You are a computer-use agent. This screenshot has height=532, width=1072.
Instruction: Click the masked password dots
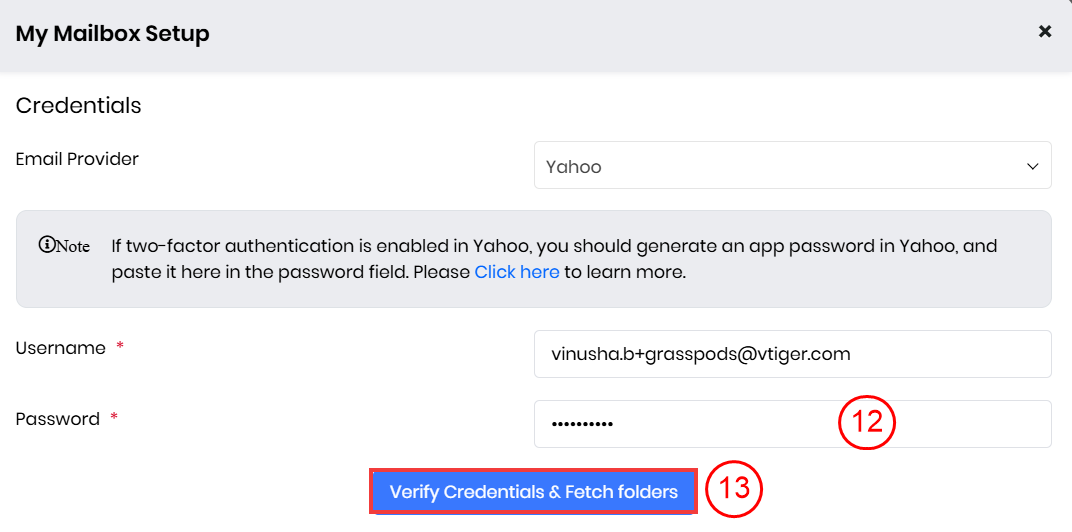click(x=582, y=424)
